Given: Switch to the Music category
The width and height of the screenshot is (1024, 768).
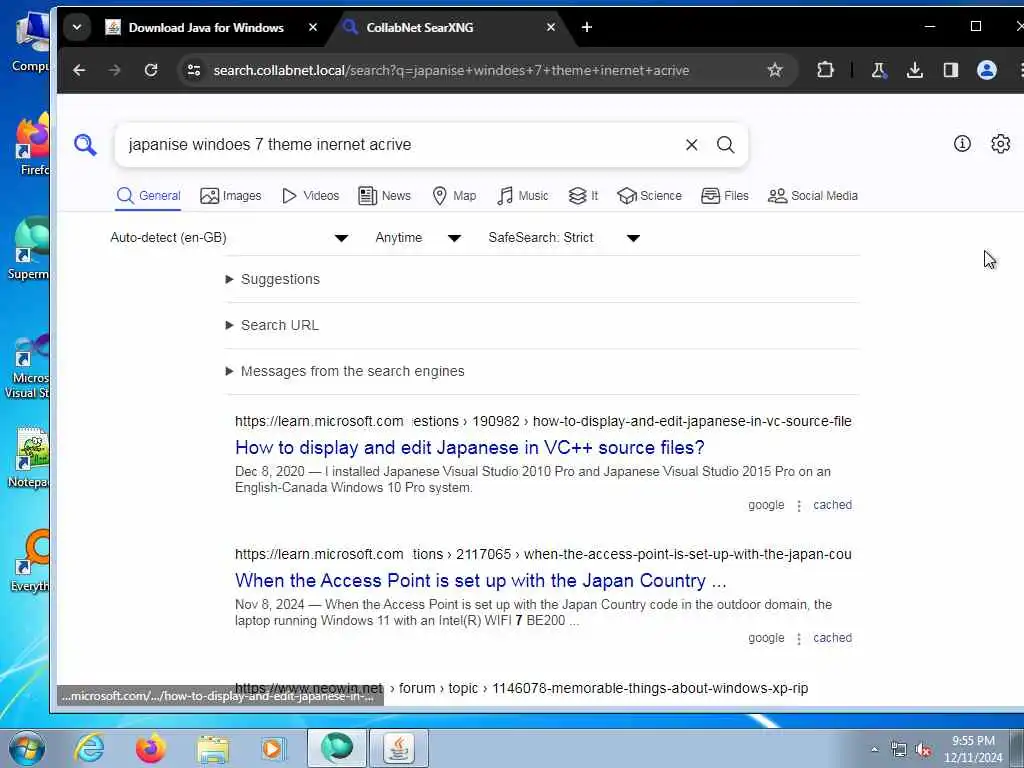Looking at the screenshot, I should click(x=522, y=195).
